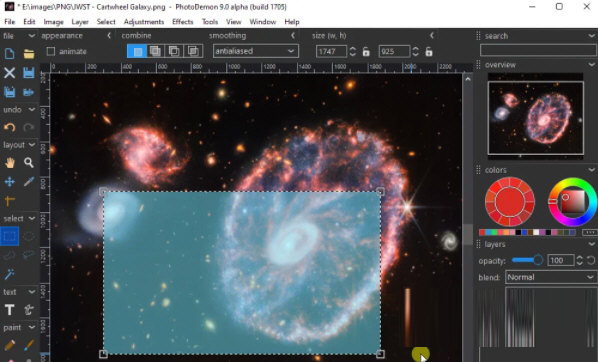Toggle the height lock icon
Image resolution: width=598 pixels, height=362 pixels.
(x=429, y=51)
